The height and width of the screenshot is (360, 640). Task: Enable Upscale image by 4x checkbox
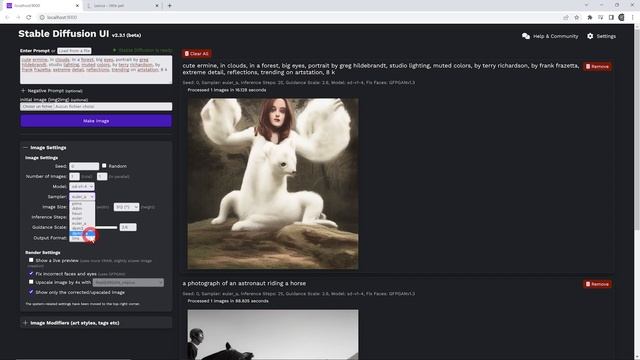click(x=31, y=282)
